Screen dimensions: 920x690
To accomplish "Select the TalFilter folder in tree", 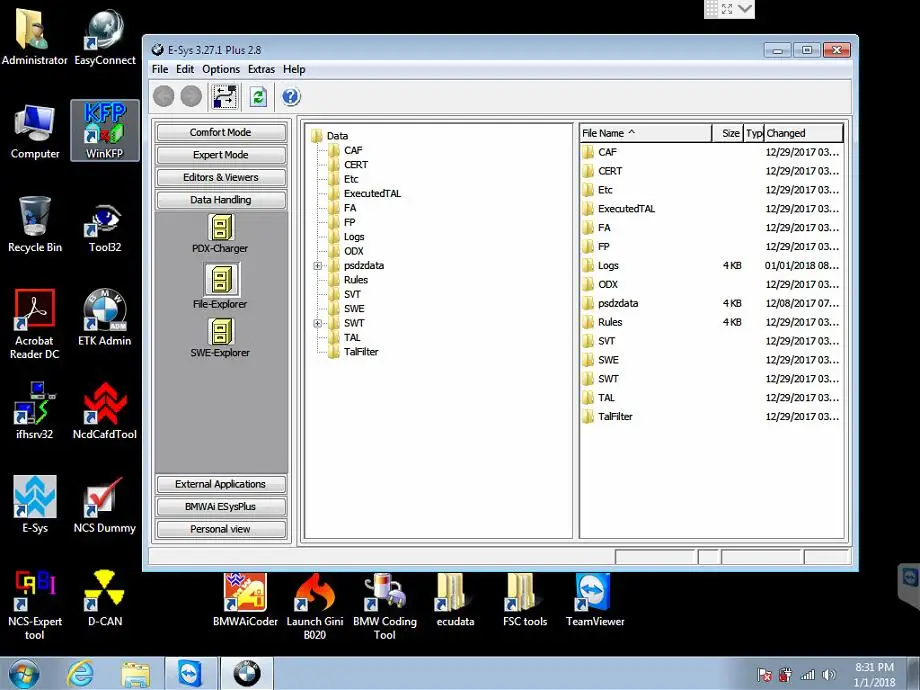I will click(354, 352).
